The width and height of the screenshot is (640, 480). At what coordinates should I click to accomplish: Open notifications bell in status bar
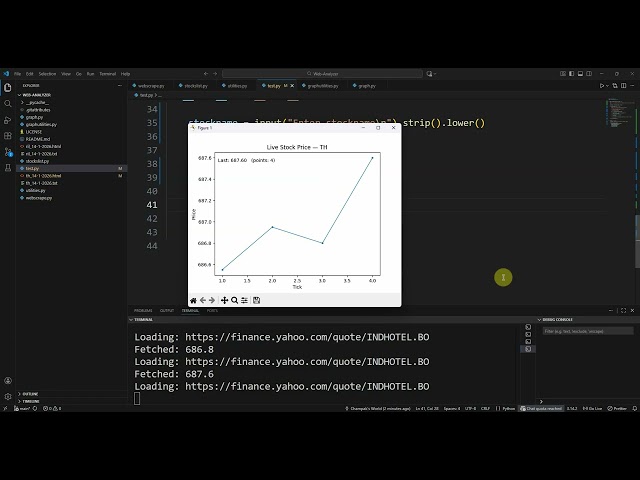pyautogui.click(x=634, y=408)
